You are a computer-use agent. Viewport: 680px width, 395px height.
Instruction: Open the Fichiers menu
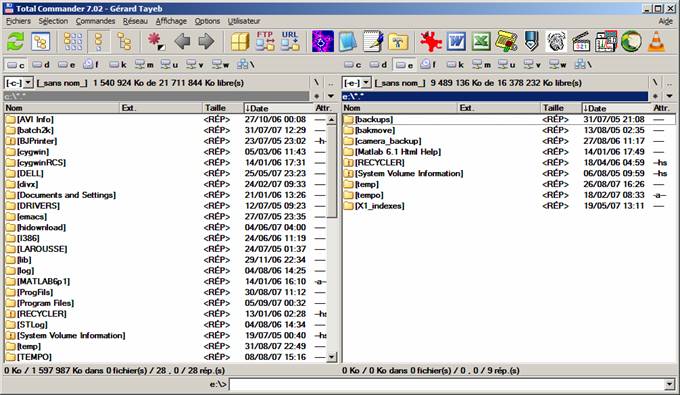pyautogui.click(x=18, y=21)
